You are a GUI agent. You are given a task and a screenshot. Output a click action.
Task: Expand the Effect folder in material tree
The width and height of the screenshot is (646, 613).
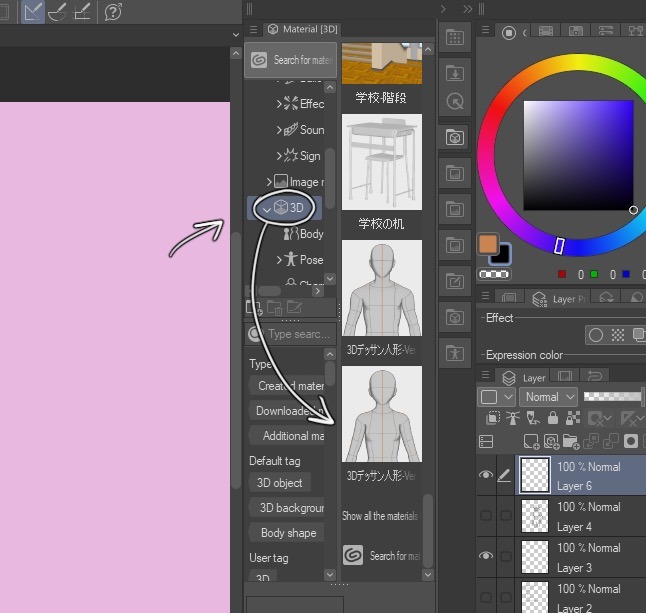[x=279, y=104]
